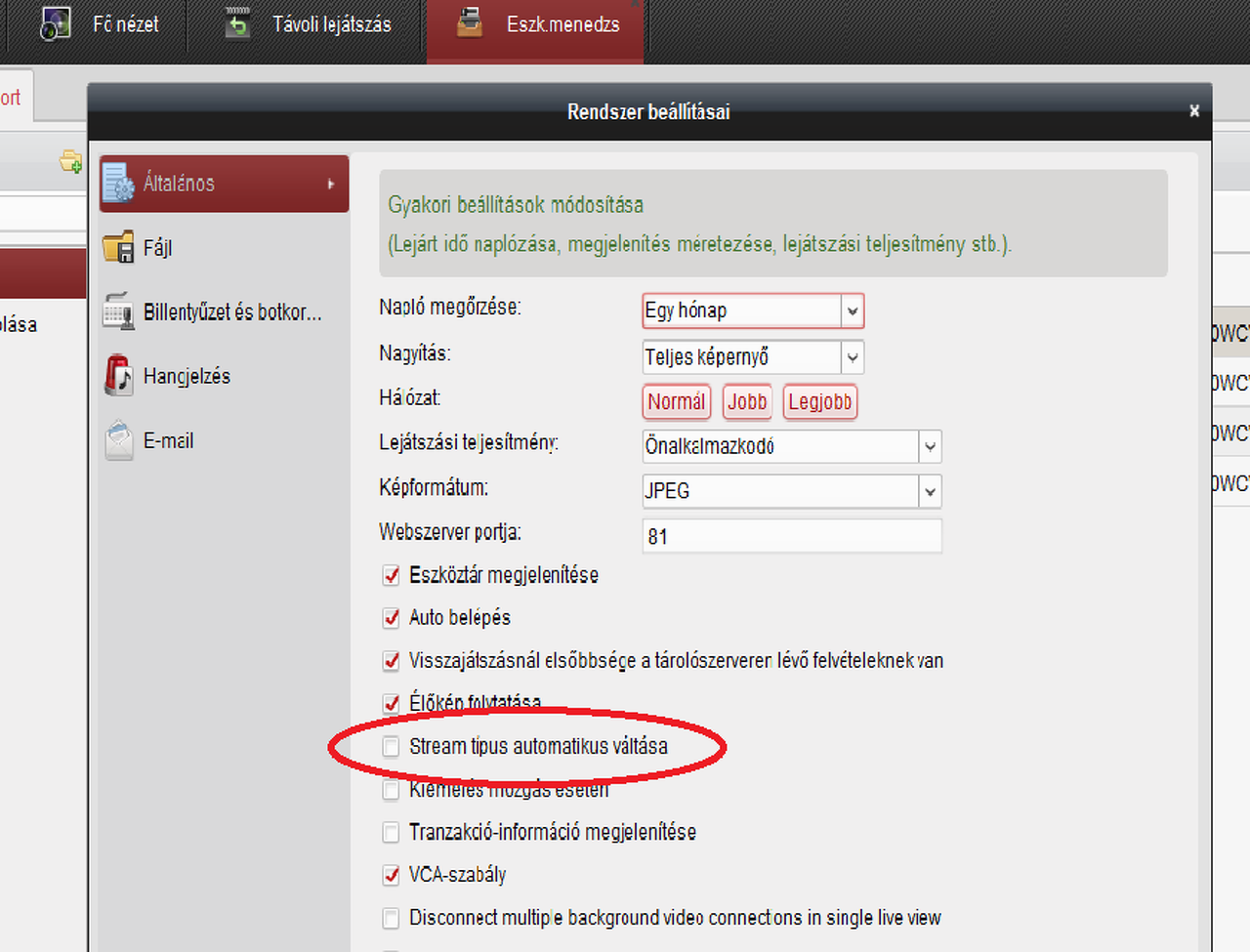Image resolution: width=1250 pixels, height=952 pixels.
Task: Click the add folder icon behind dialog
Action: (x=71, y=162)
